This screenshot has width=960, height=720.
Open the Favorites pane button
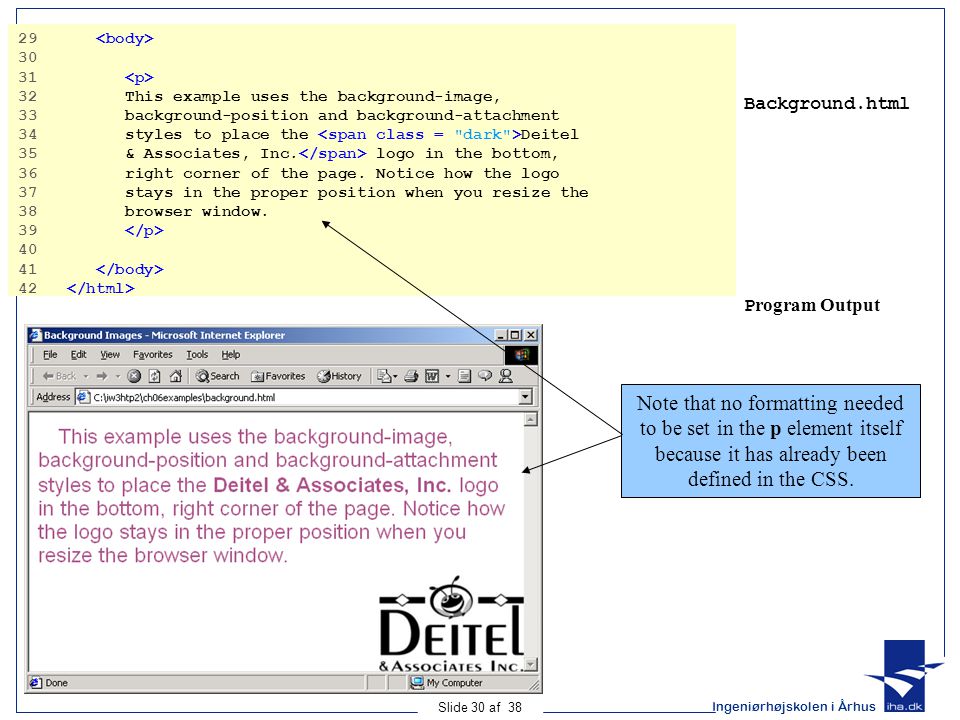tap(278, 376)
